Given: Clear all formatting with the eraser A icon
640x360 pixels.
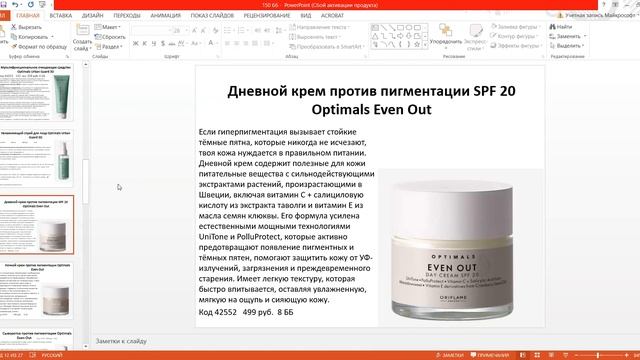Looking at the screenshot, I should [x=216, y=31].
